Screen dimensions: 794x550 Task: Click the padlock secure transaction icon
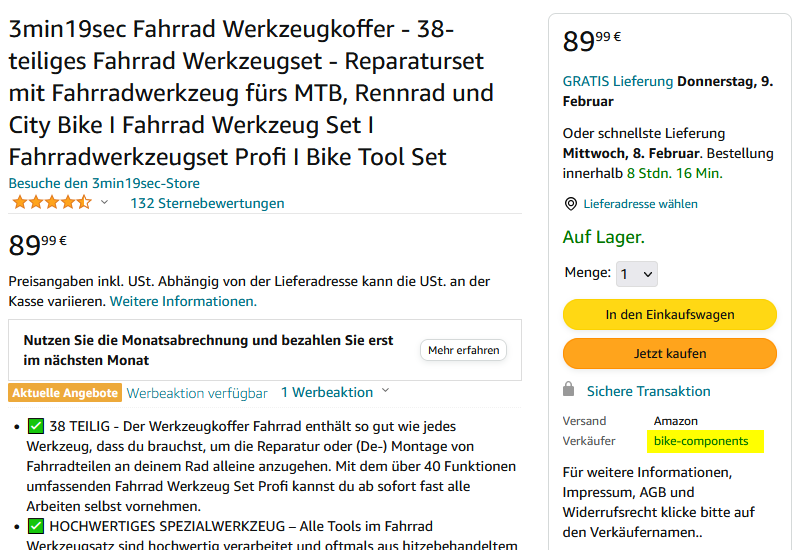[569, 390]
